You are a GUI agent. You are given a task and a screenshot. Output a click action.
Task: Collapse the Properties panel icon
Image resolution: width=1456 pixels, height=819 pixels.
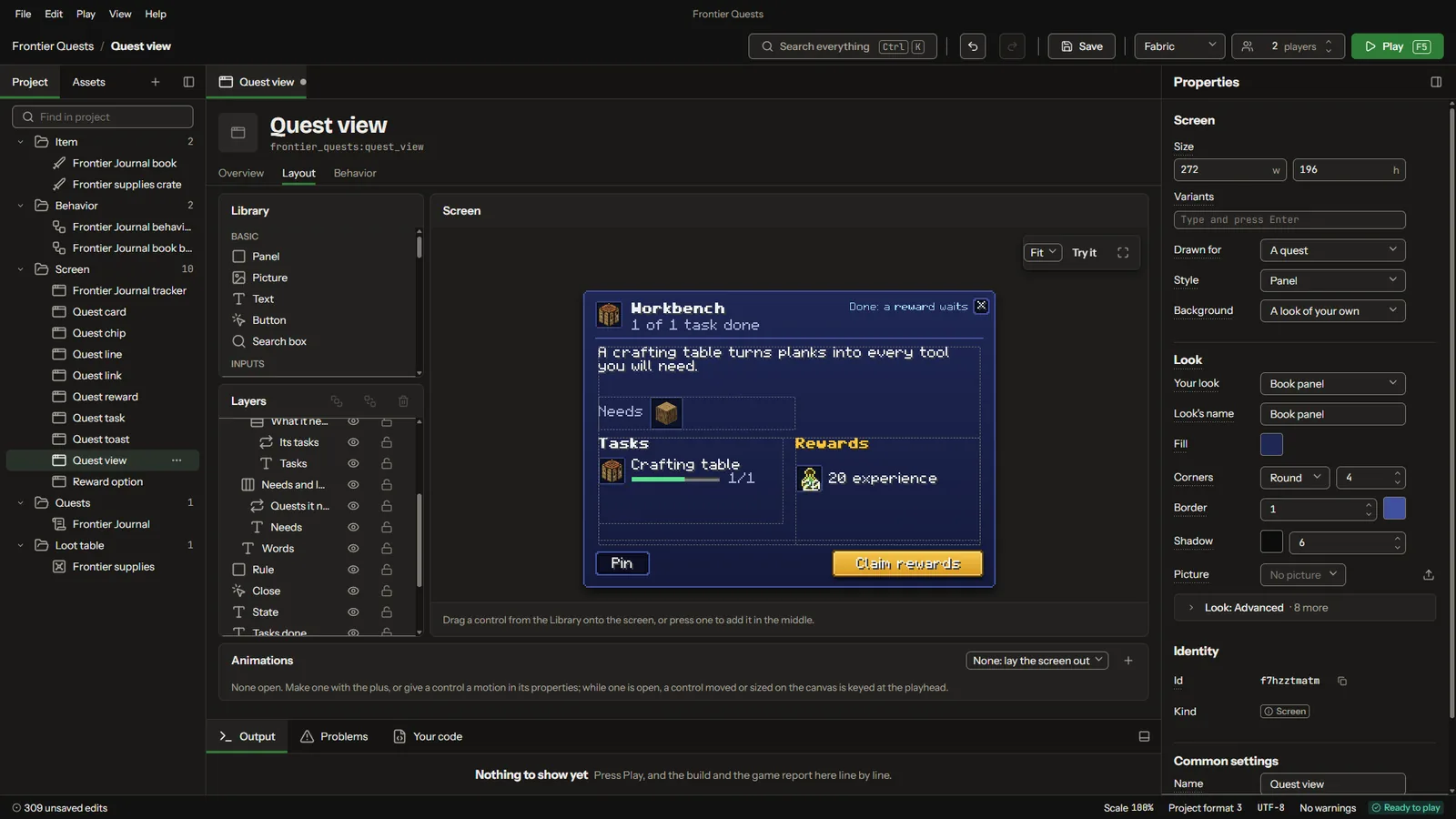(1436, 82)
